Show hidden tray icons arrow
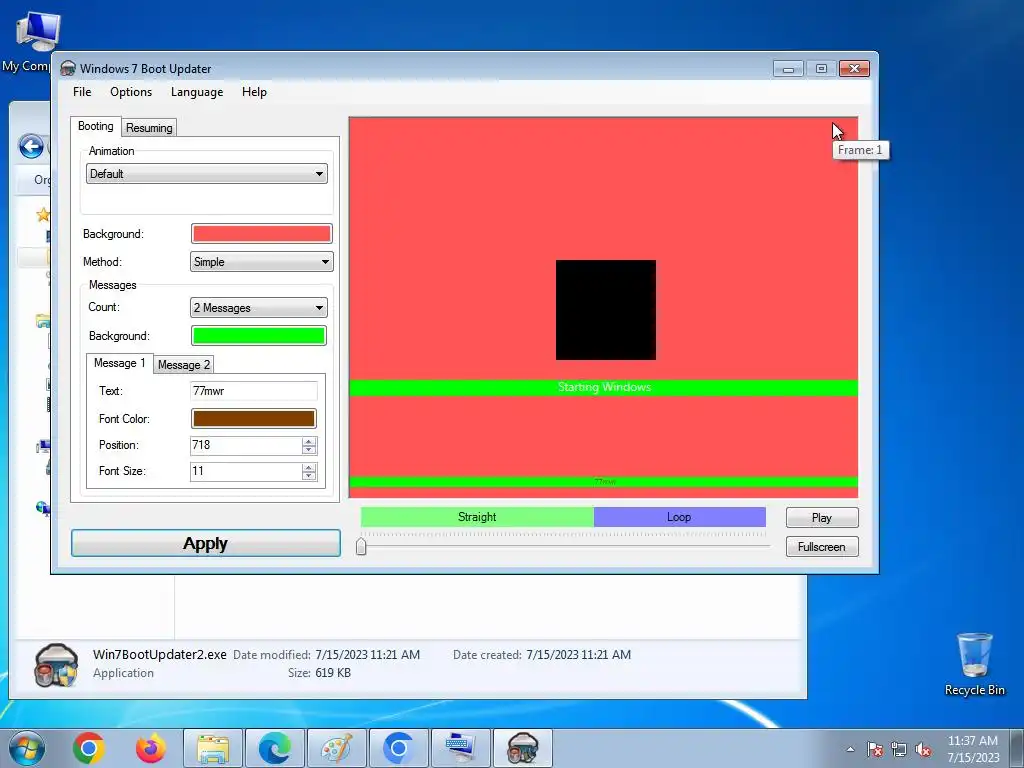Viewport: 1024px width, 768px height. pos(850,749)
